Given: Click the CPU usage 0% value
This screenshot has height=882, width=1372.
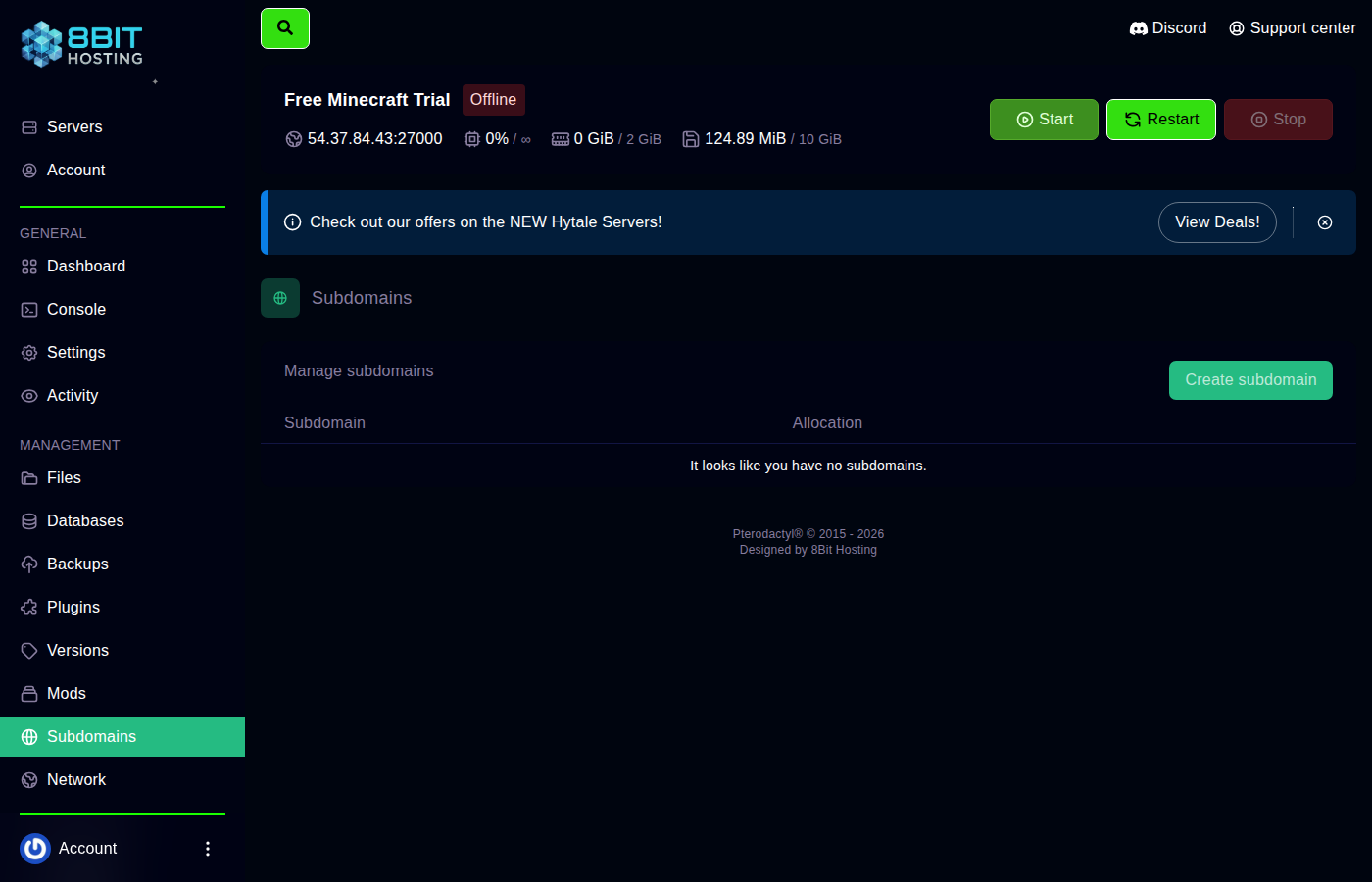Looking at the screenshot, I should coord(497,139).
